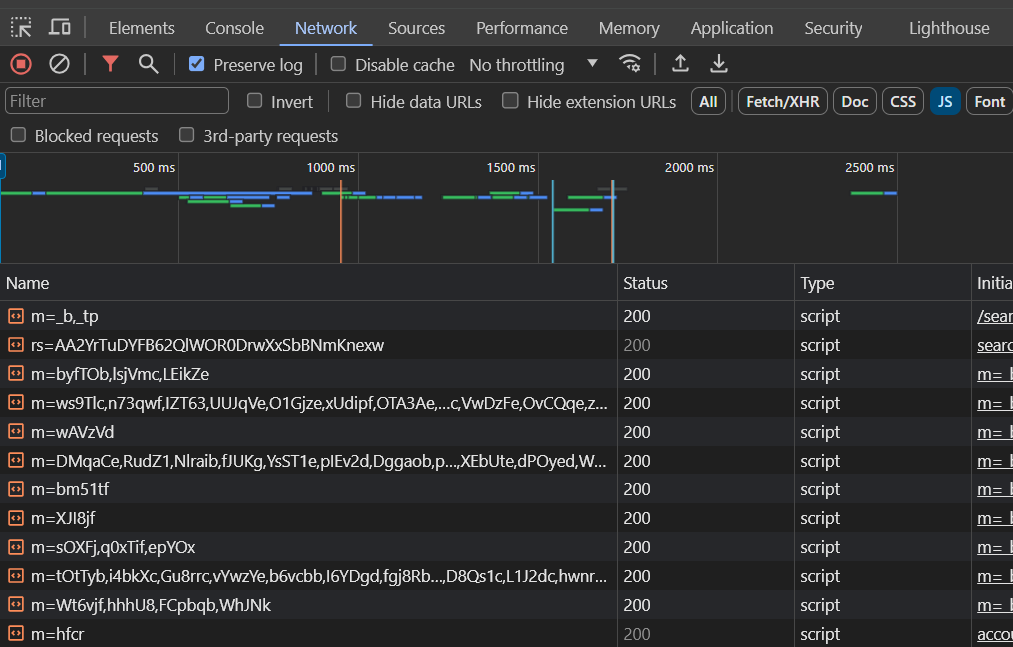Open search with the magnifying glass icon
Viewport: 1013px width, 647px height.
tap(148, 63)
